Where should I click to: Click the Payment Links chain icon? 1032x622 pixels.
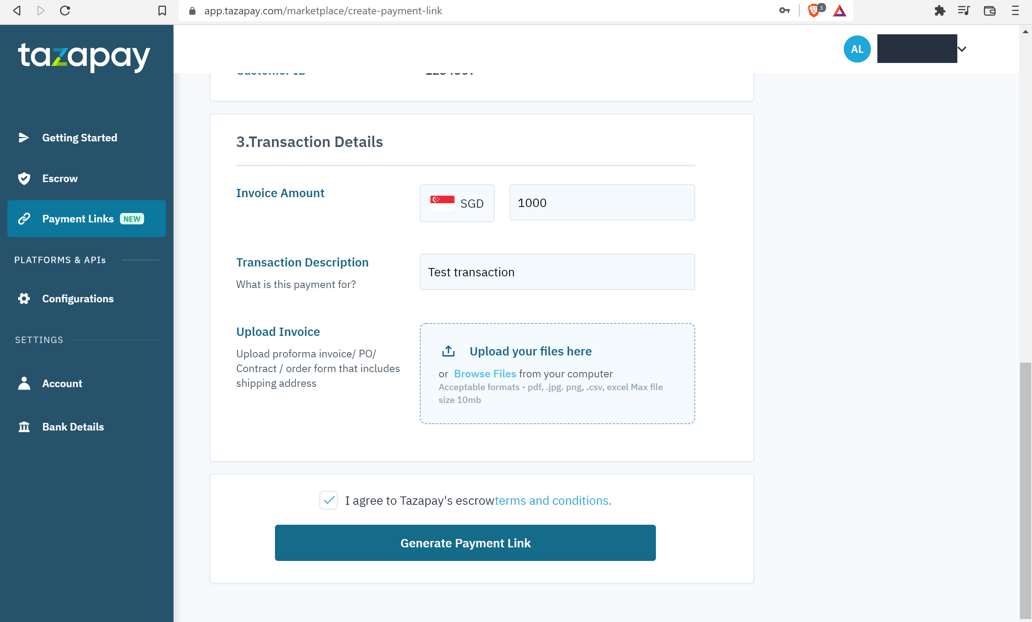(25, 218)
